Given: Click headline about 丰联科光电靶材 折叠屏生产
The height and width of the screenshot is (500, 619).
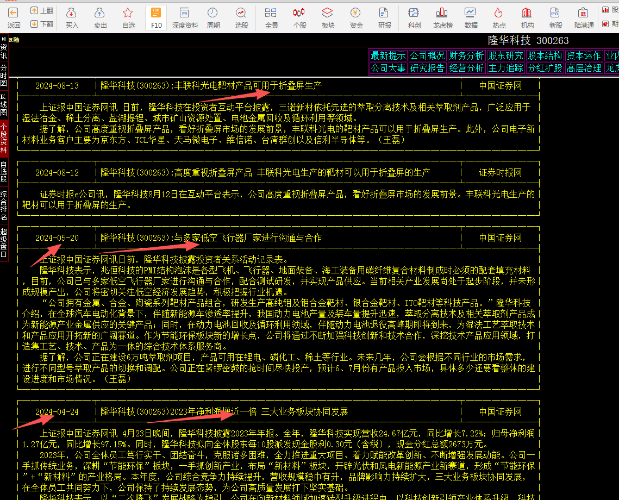Looking at the screenshot, I should [210, 86].
